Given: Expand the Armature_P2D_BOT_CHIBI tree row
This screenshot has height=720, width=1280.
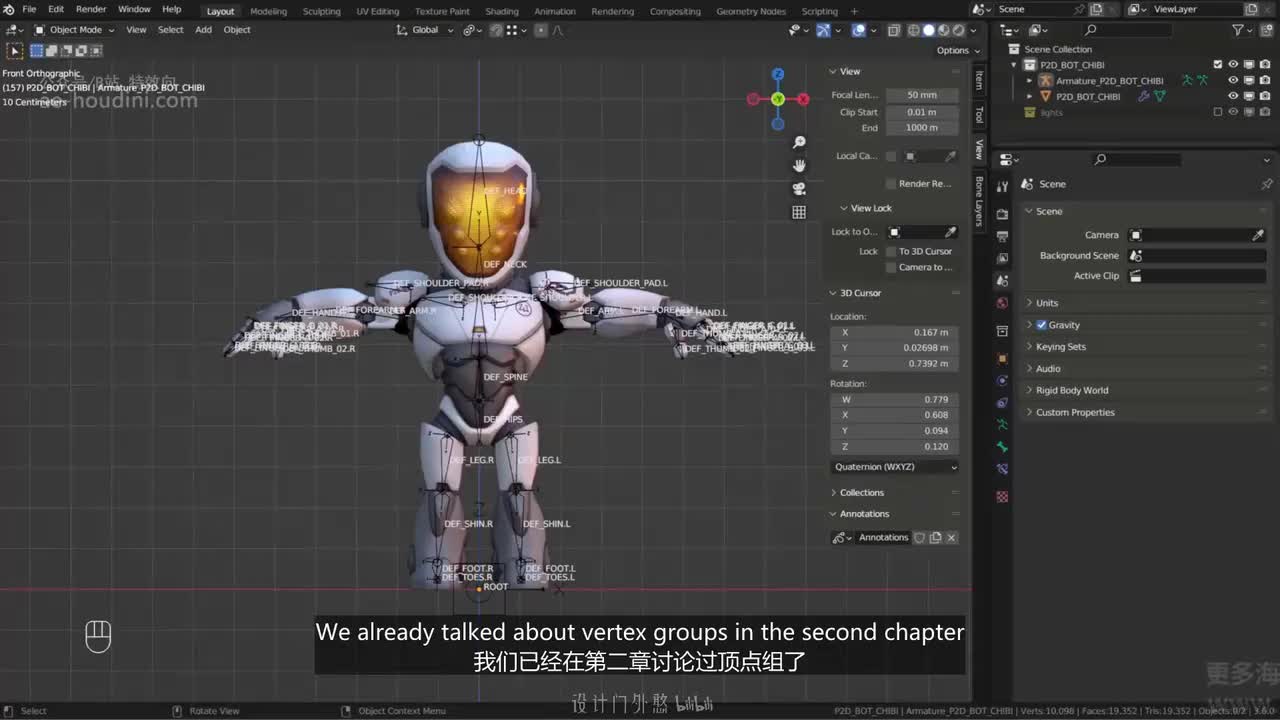Looking at the screenshot, I should [1029, 80].
